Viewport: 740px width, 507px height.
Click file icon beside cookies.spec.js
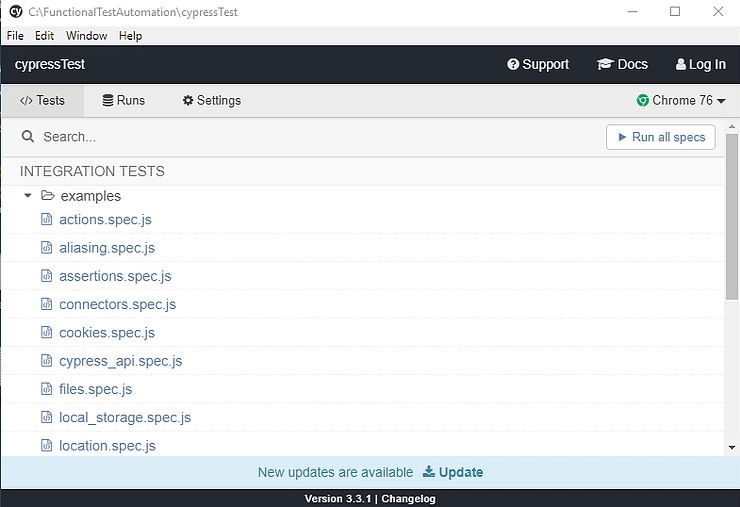point(46,332)
